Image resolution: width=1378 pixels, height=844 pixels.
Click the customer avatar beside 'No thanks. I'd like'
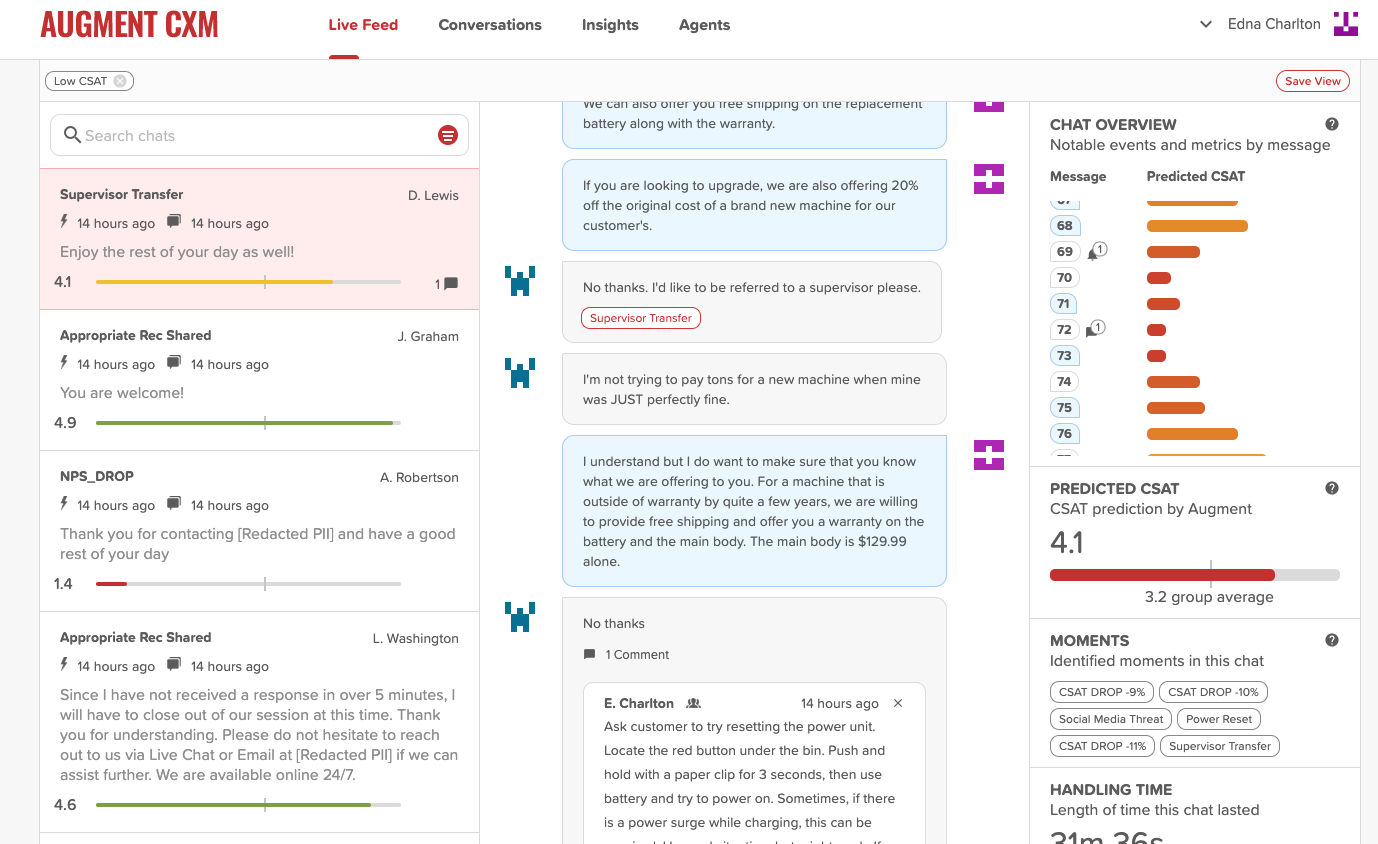[x=520, y=281]
